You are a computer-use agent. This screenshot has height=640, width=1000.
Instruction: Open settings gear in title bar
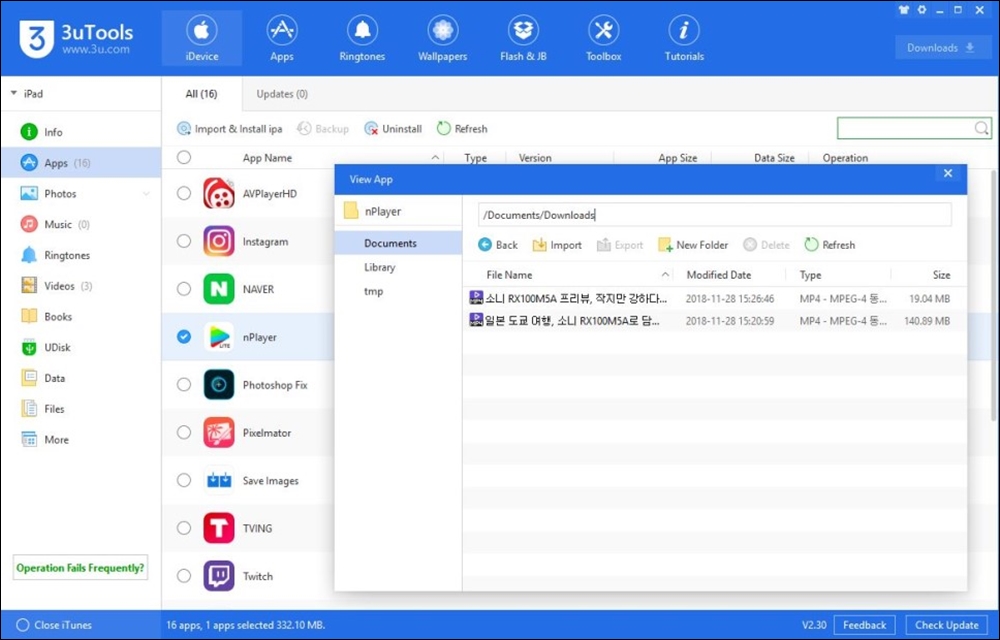click(x=922, y=10)
